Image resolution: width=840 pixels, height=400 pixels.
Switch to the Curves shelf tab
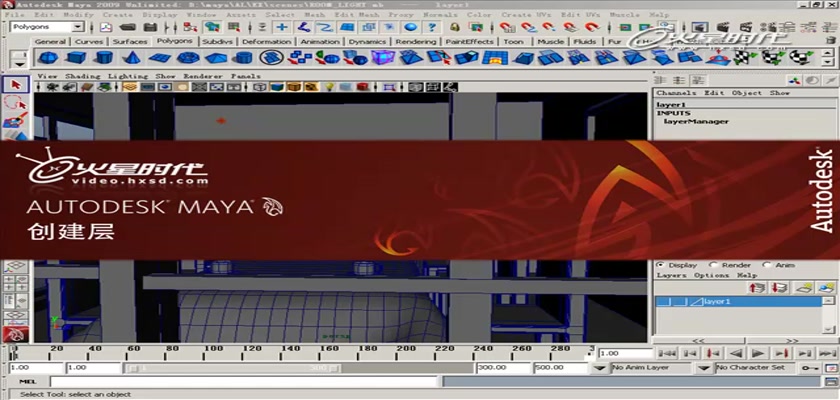[89, 41]
